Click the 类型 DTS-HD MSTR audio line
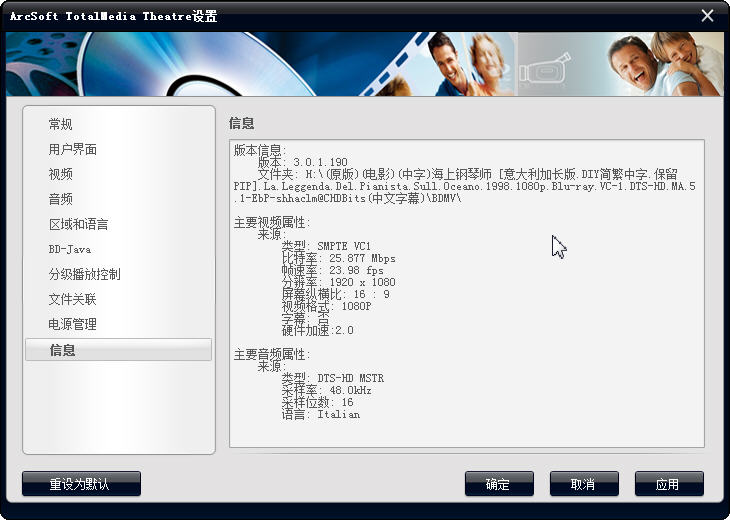 pyautogui.click(x=333, y=378)
